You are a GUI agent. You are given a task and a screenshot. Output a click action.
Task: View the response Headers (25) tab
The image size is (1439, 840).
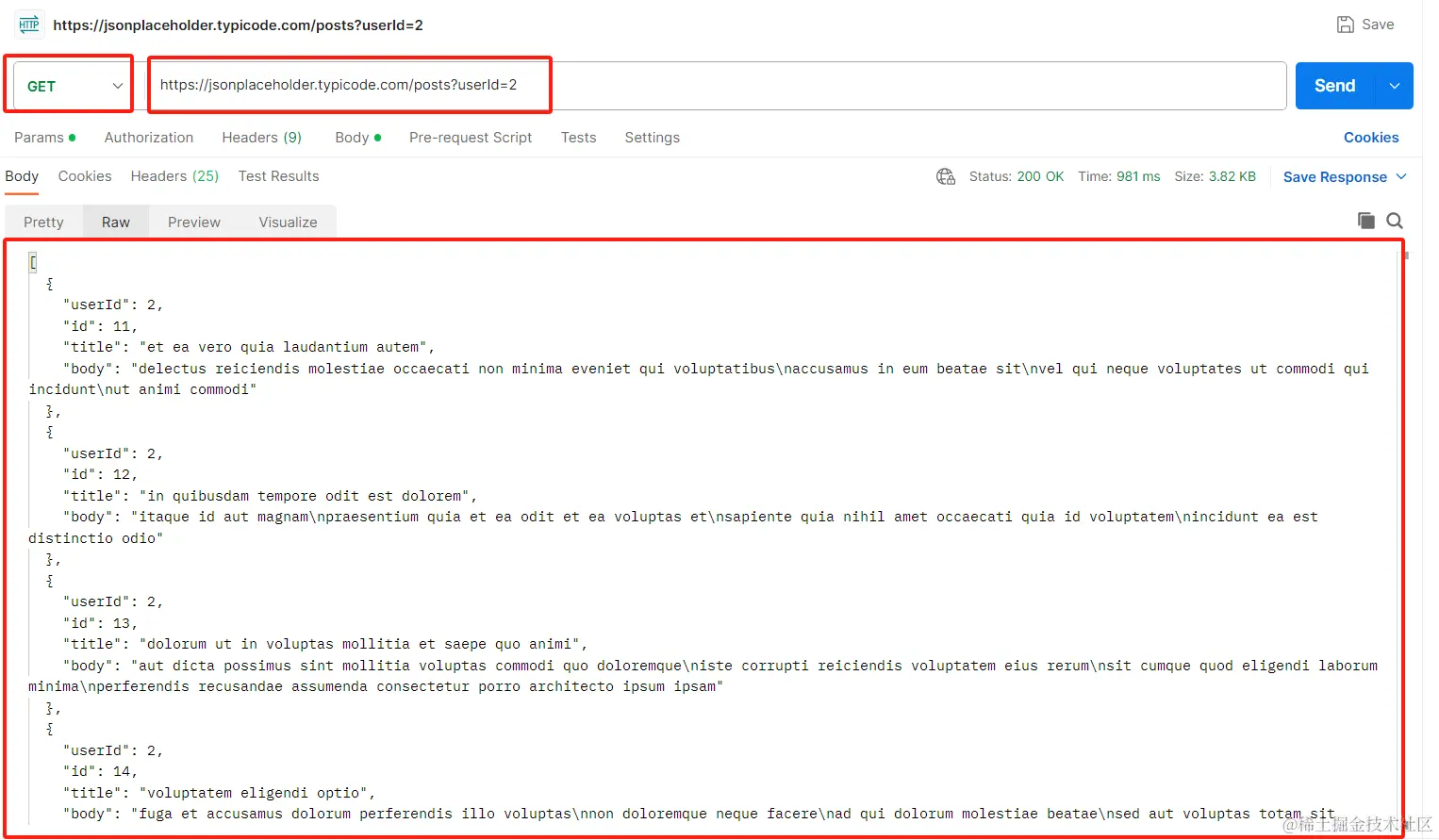[x=174, y=176]
